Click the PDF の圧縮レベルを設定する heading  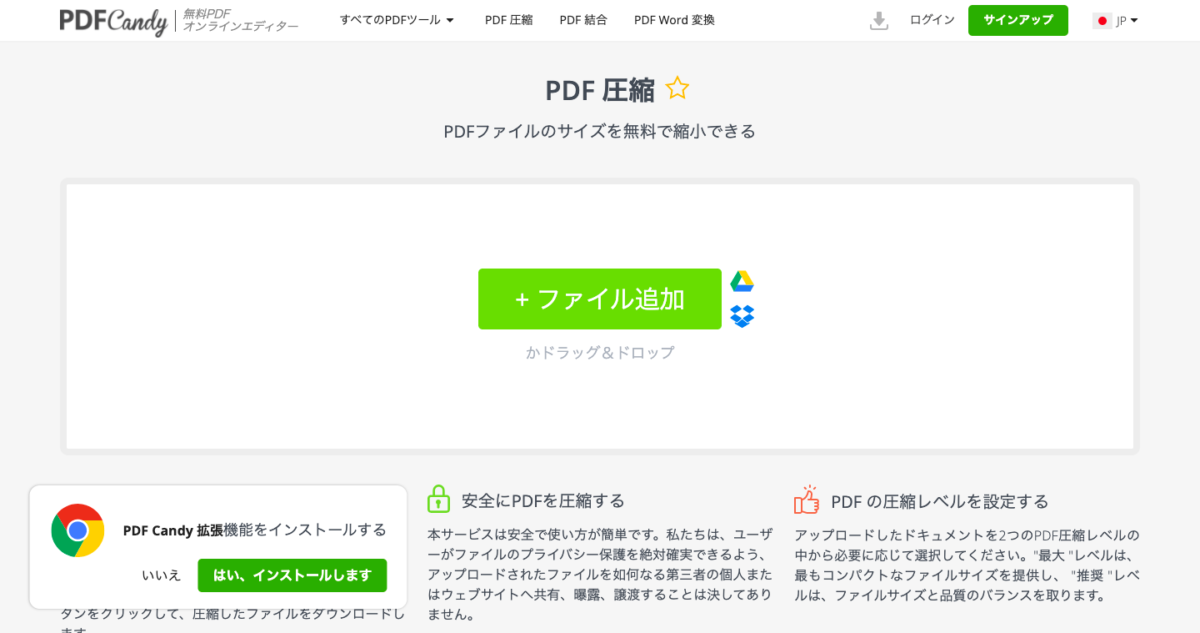tap(940, 501)
